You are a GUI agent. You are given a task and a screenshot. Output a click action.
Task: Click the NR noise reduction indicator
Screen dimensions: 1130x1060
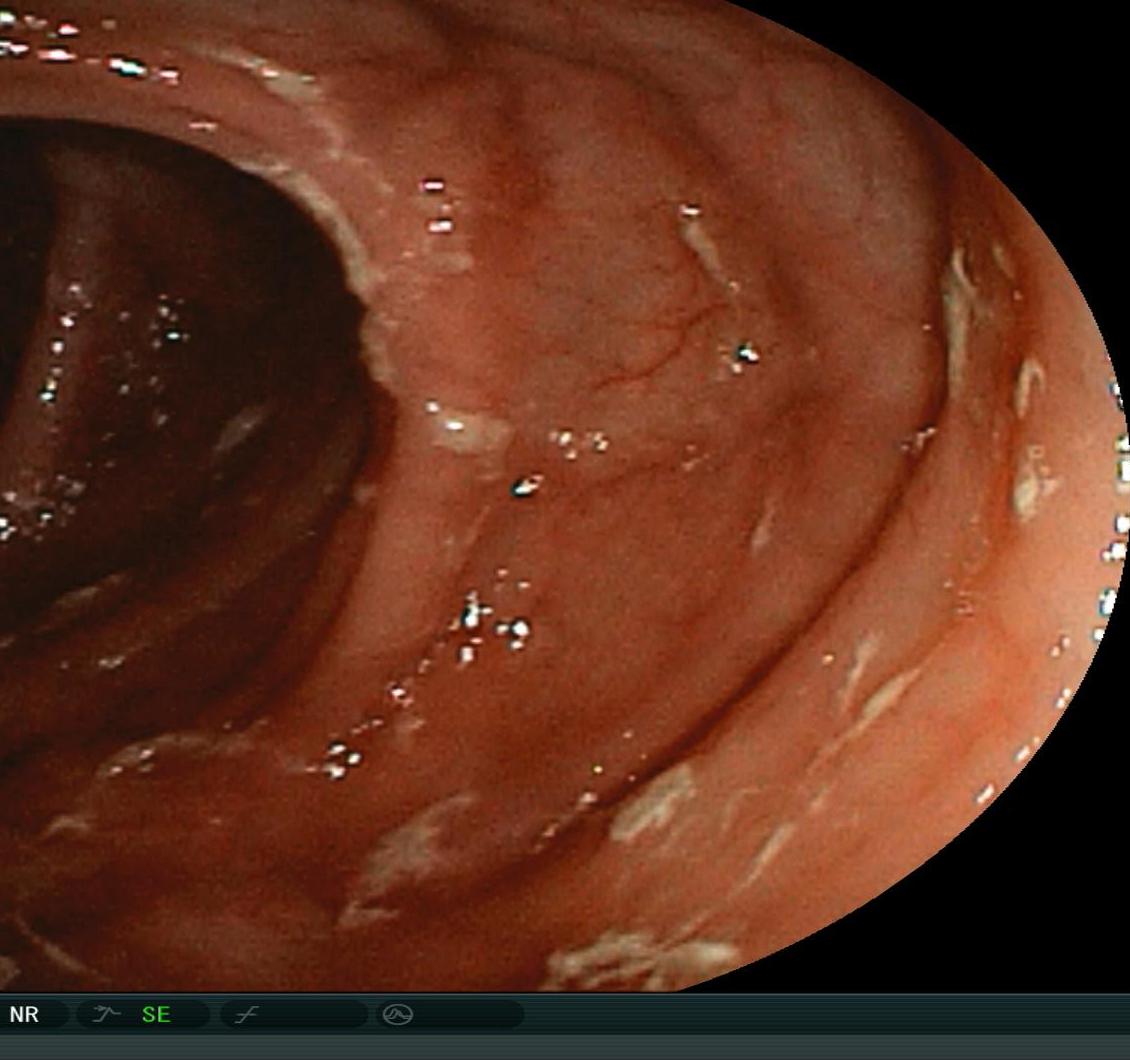click(24, 1015)
